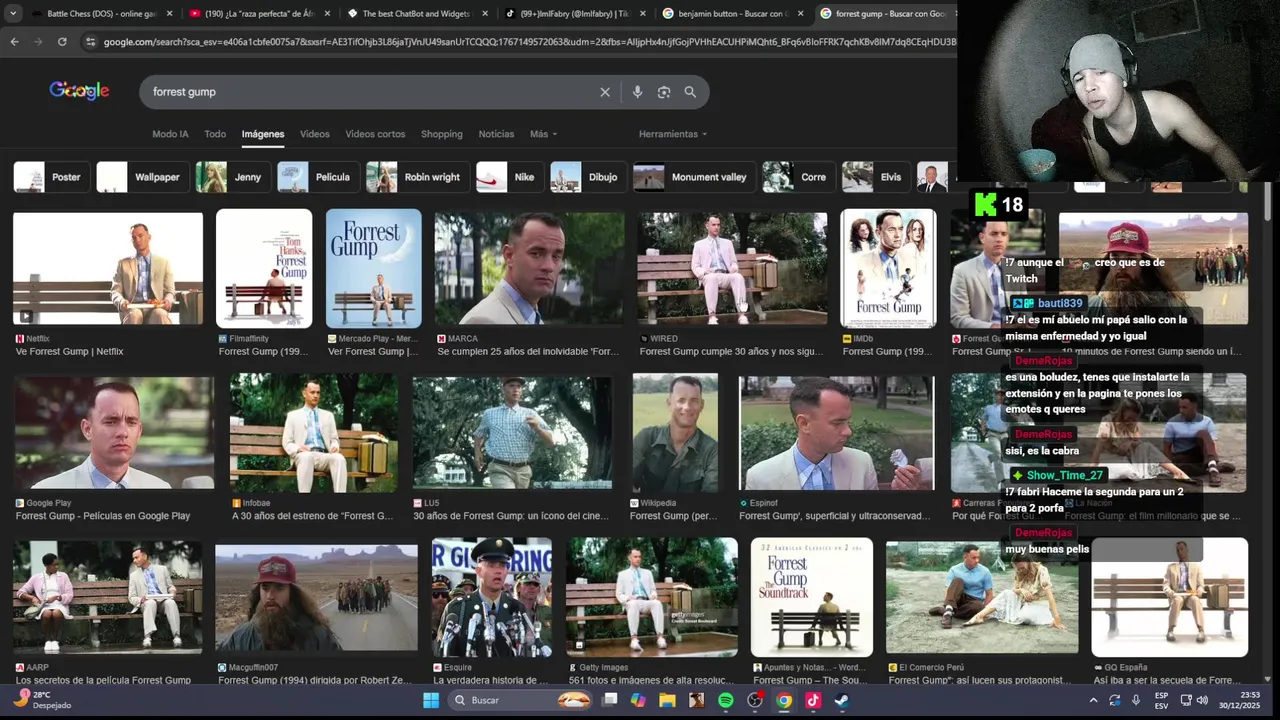Filter images by Nike chip
The height and width of the screenshot is (720, 1280).
508,177
